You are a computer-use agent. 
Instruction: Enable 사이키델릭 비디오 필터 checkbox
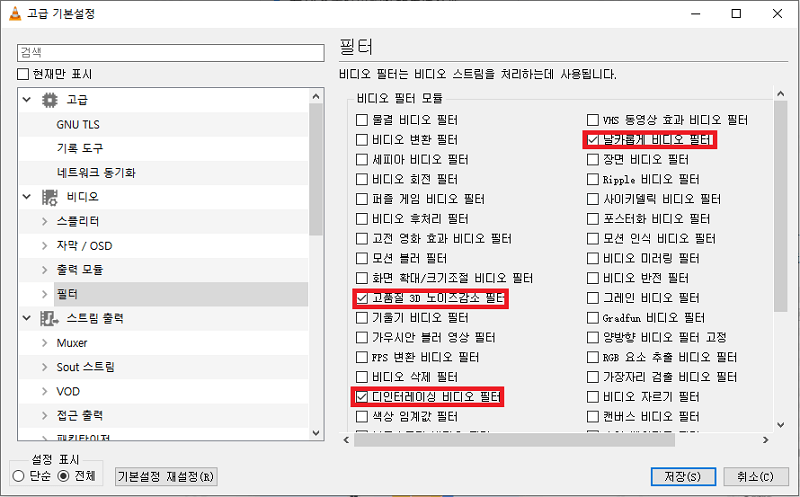click(x=592, y=199)
